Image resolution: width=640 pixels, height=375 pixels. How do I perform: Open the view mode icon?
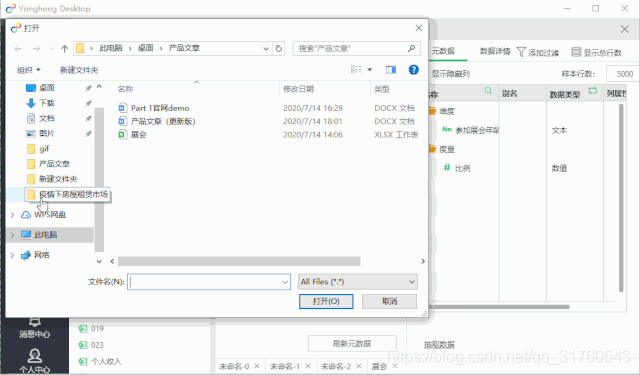[x=356, y=70]
